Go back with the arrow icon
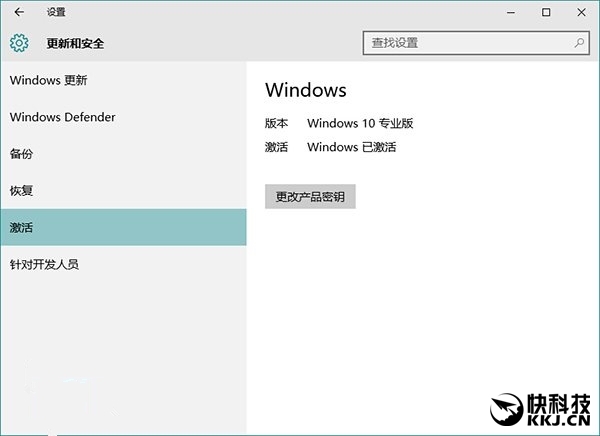The height and width of the screenshot is (436, 600). 19,12
